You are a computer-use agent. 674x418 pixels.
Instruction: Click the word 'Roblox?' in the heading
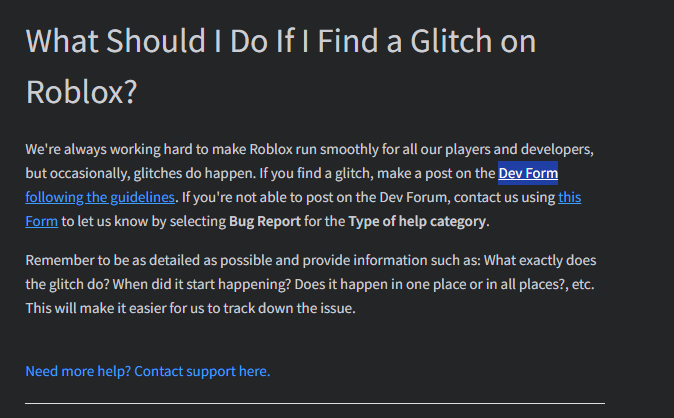[81, 92]
